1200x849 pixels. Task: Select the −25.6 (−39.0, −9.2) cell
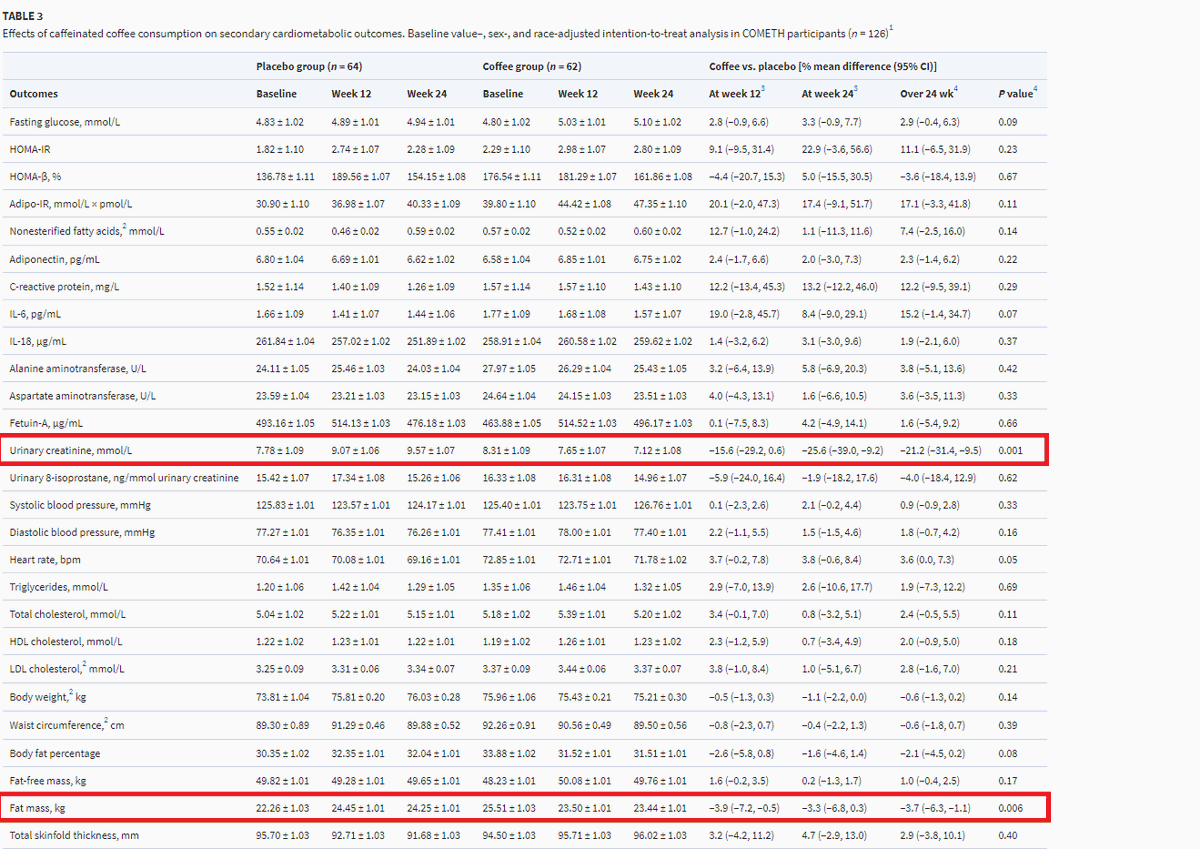tap(842, 451)
